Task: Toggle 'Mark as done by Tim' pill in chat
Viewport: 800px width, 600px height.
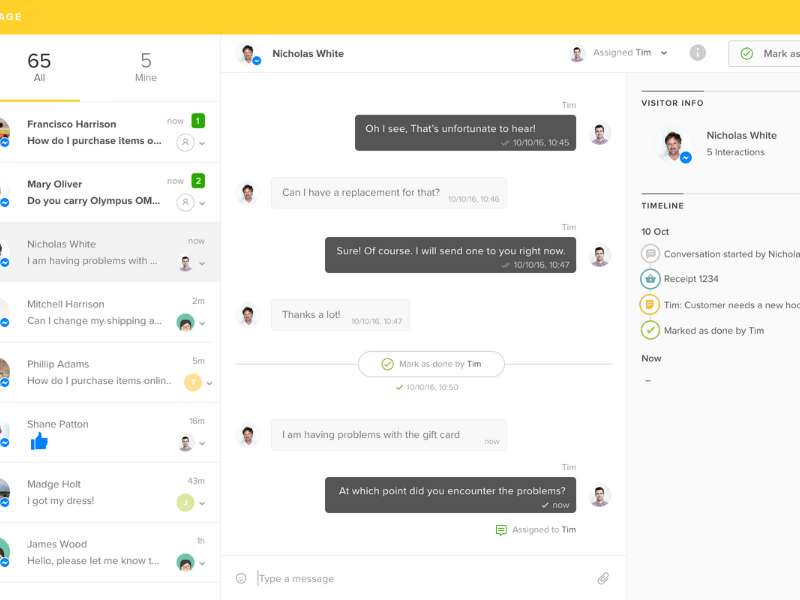Action: coord(431,364)
